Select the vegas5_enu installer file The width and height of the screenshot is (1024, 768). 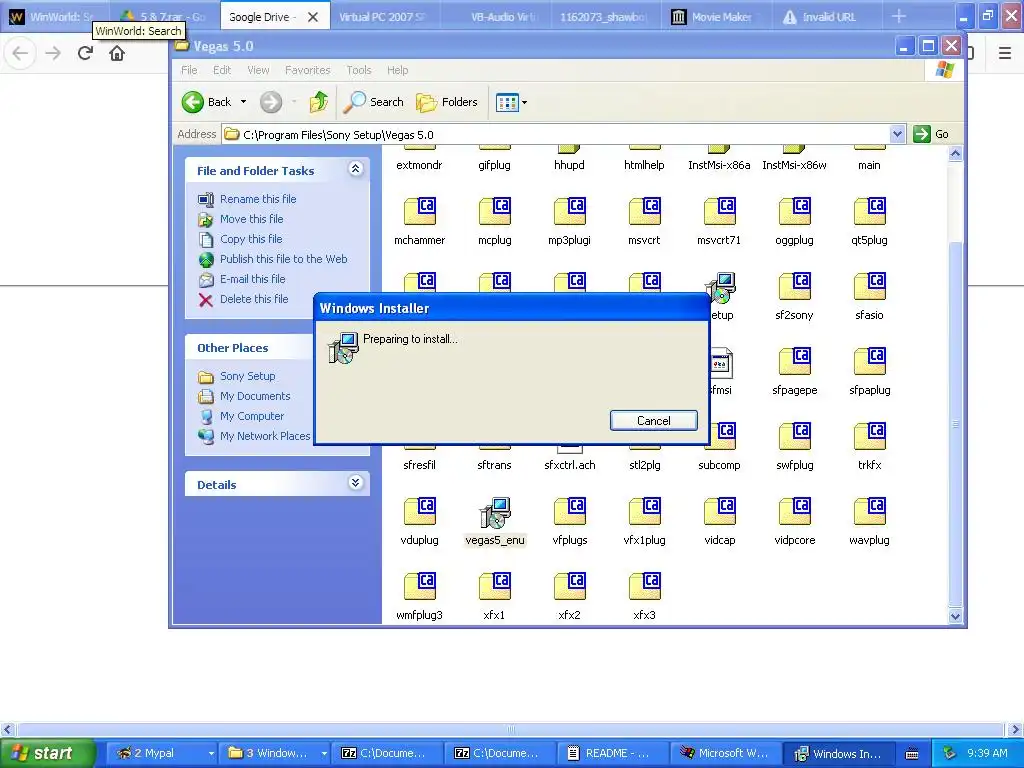pos(494,522)
